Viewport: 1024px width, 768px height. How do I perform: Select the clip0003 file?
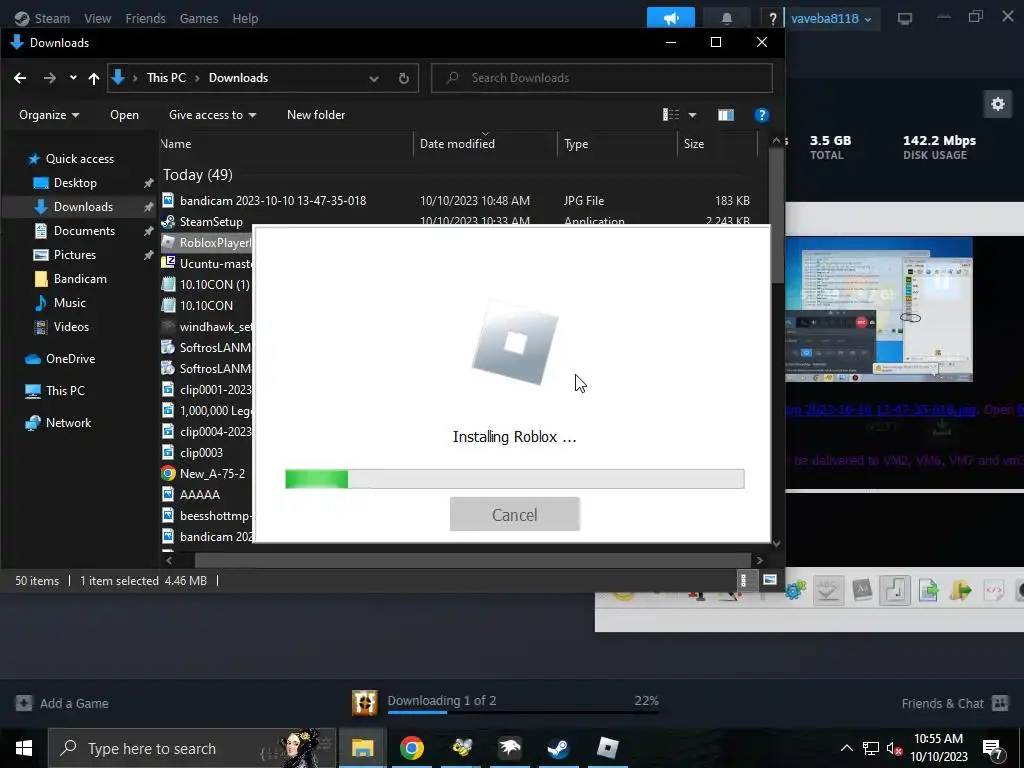(201, 453)
